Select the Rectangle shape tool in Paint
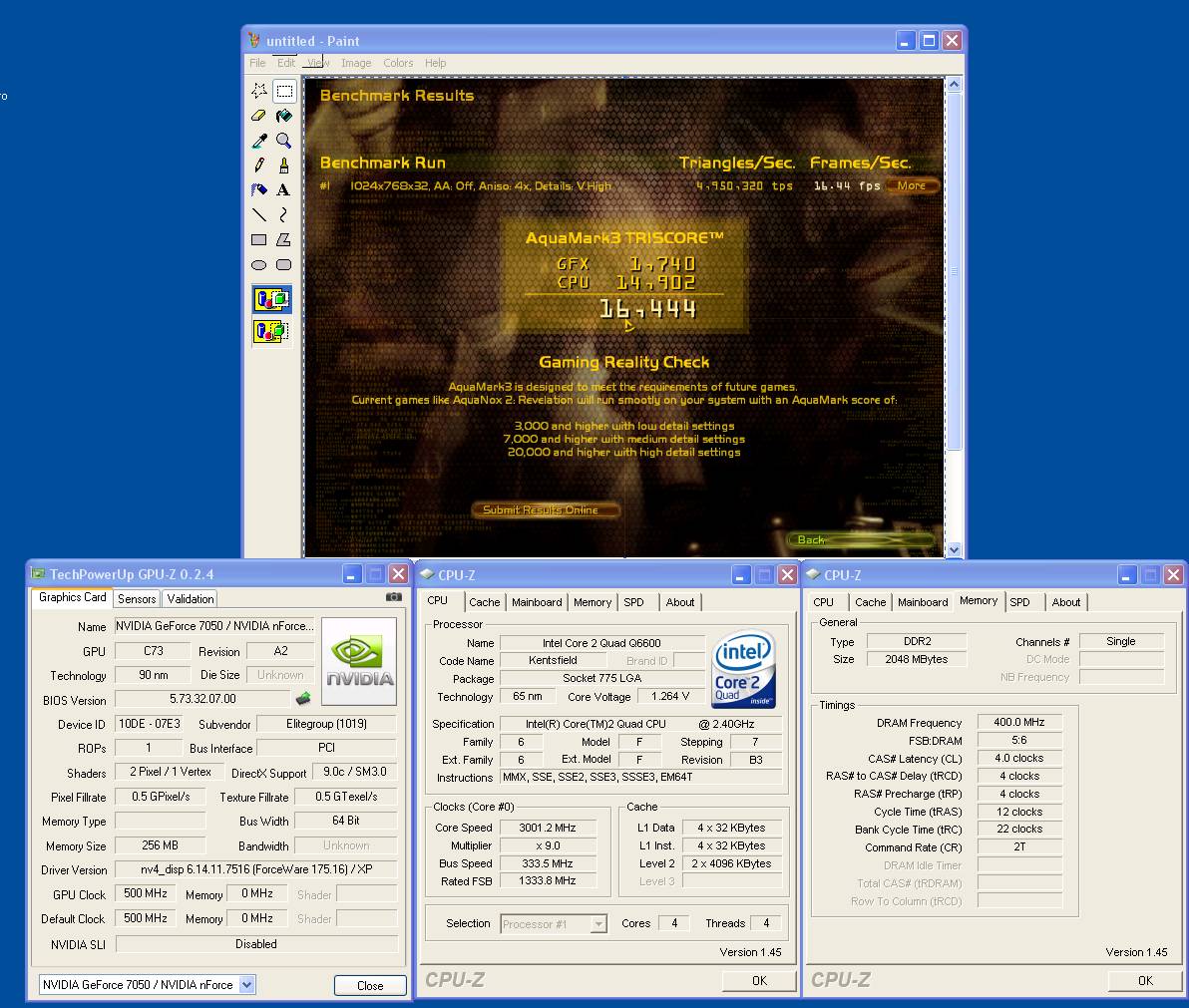The image size is (1189, 1008). (x=259, y=239)
